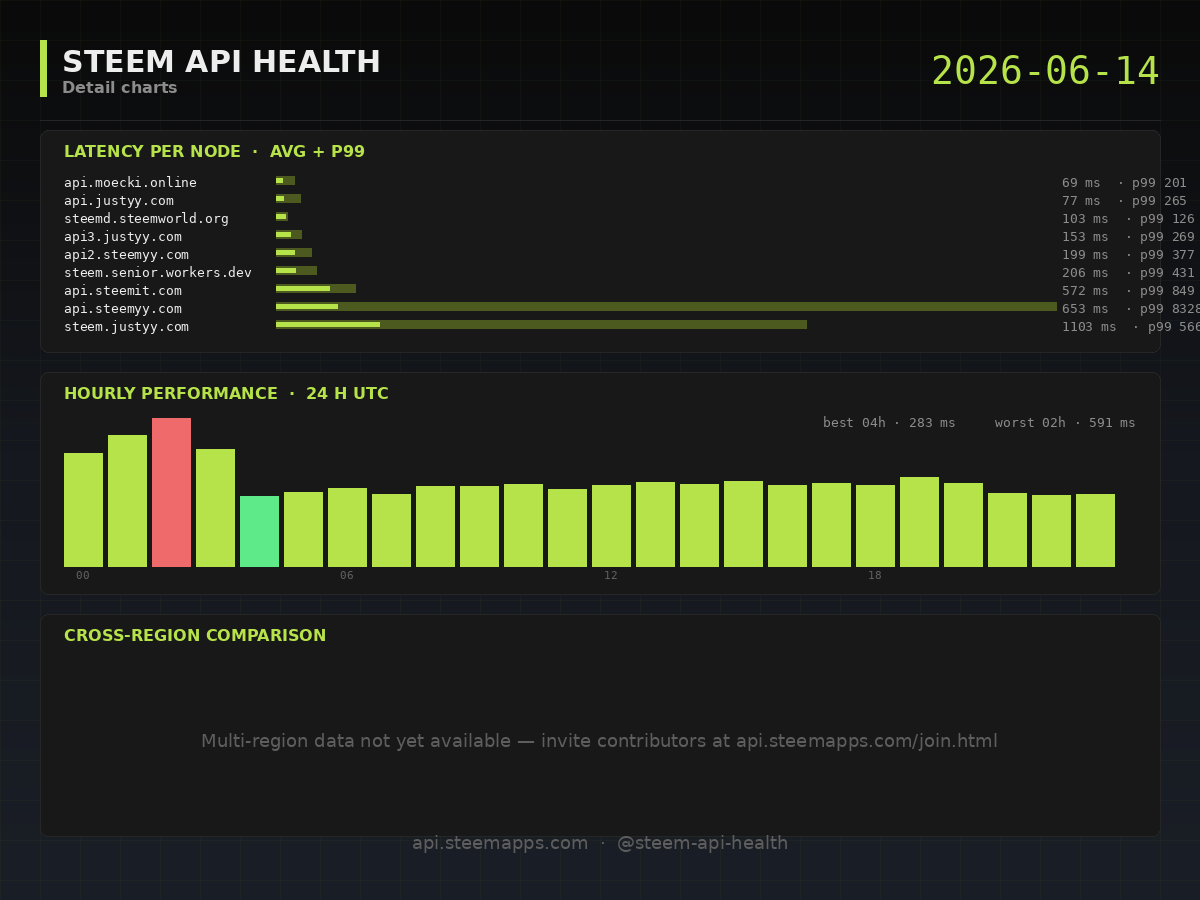Click the Cross-Region Comparison heading
This screenshot has height=900, width=1200.
coord(195,636)
